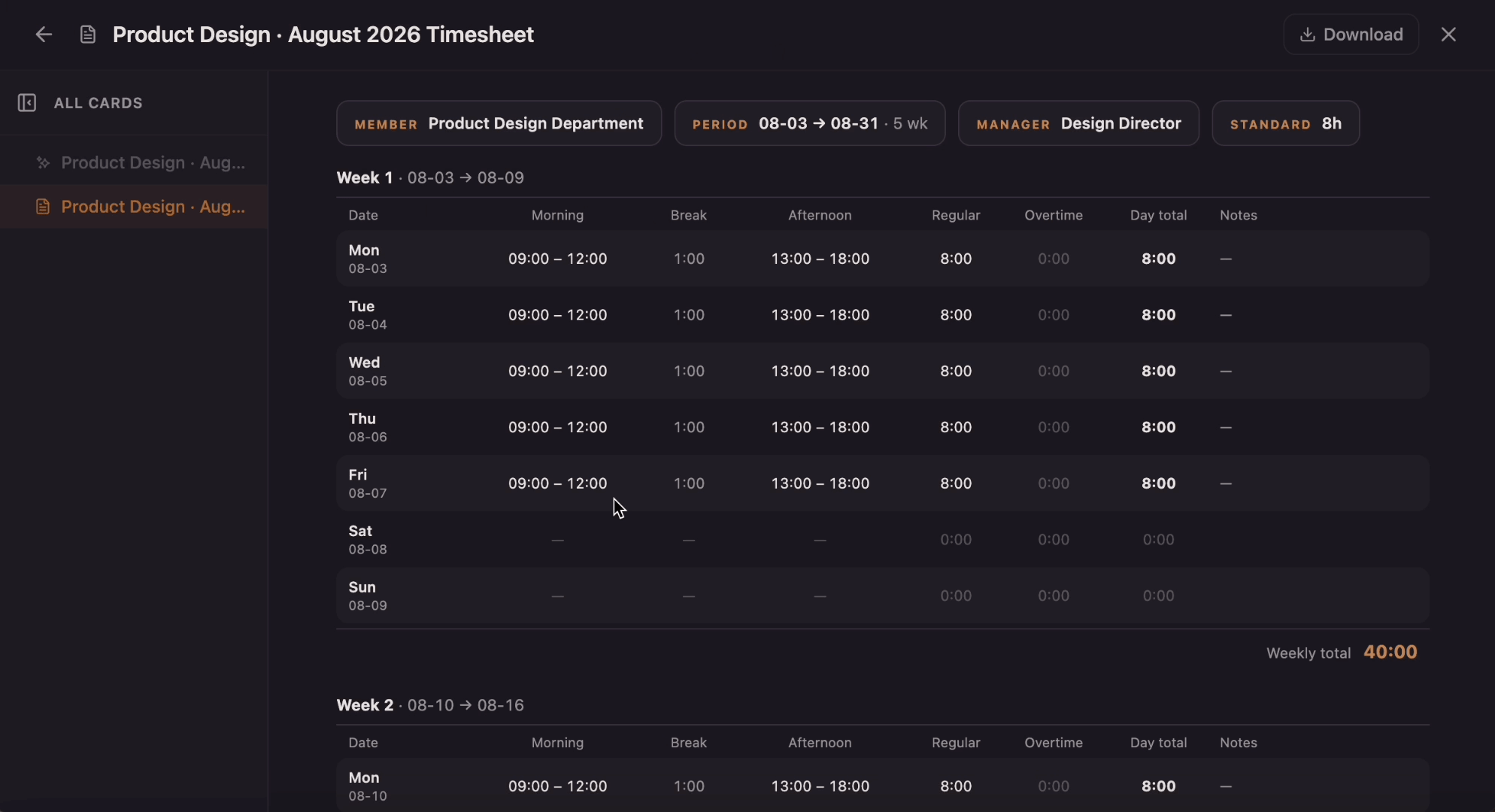Select the highlighted Product Design · Aug document card

click(134, 207)
